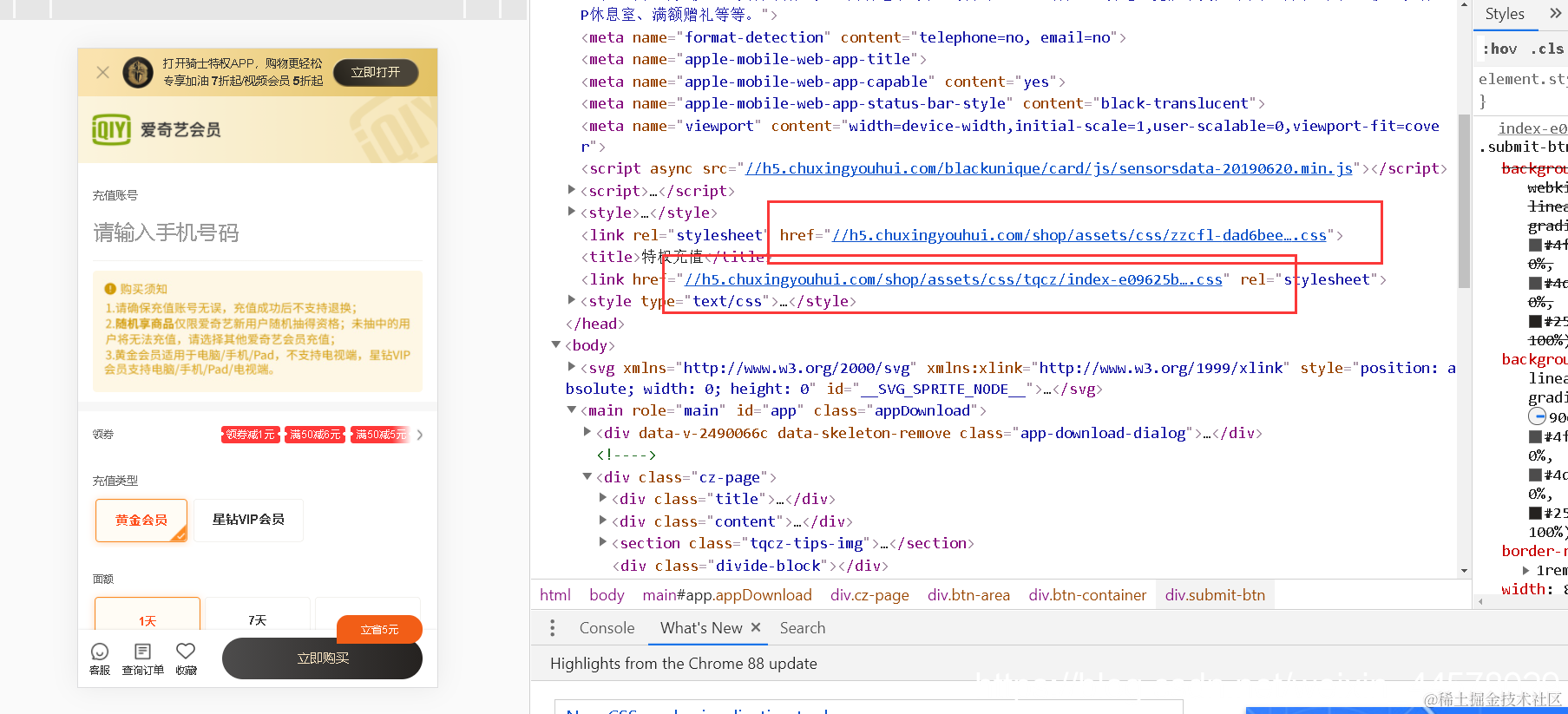This screenshot has width=1568, height=714.
Task: Toggle the :hov element state button
Action: tap(1499, 49)
